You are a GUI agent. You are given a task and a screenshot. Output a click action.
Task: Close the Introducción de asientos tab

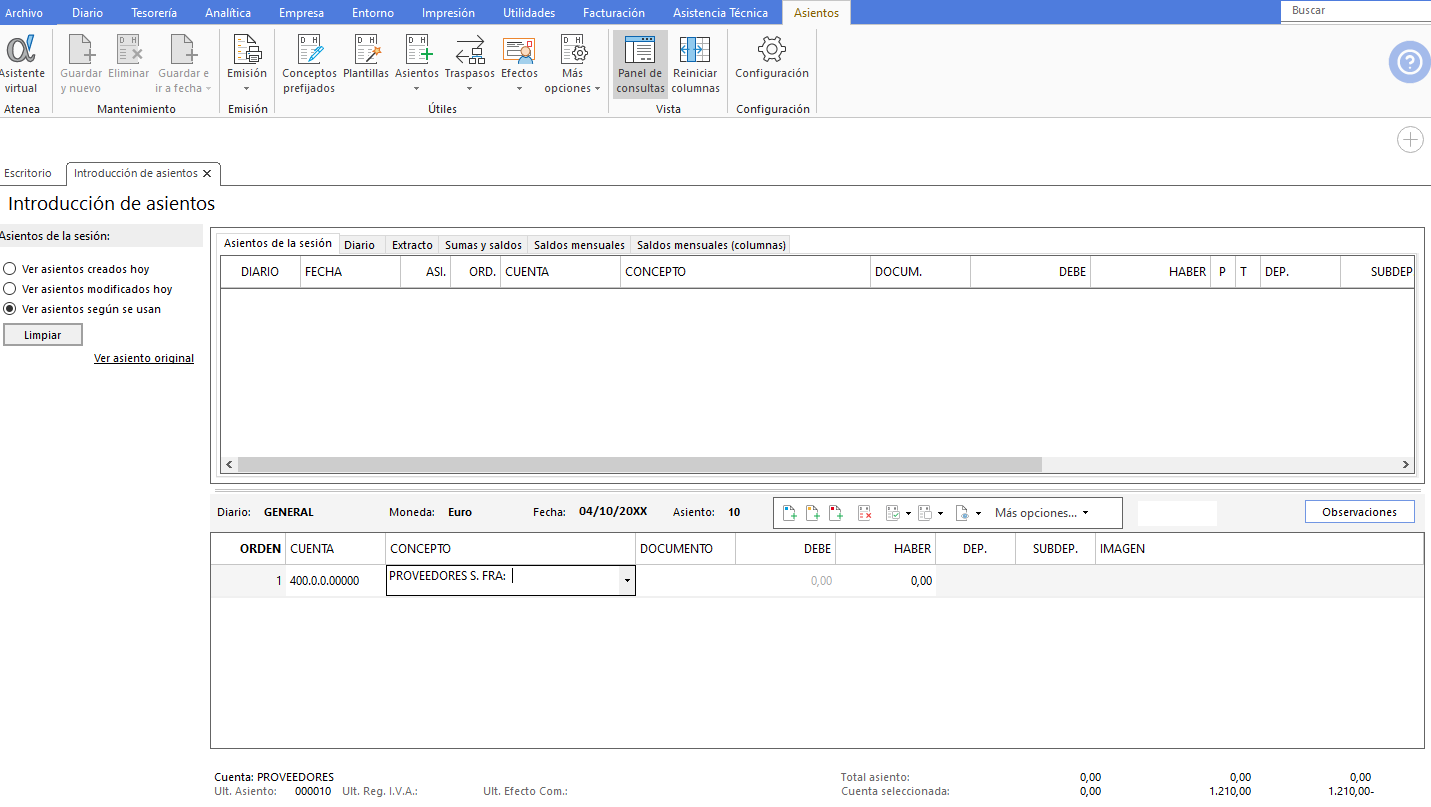pyautogui.click(x=207, y=174)
